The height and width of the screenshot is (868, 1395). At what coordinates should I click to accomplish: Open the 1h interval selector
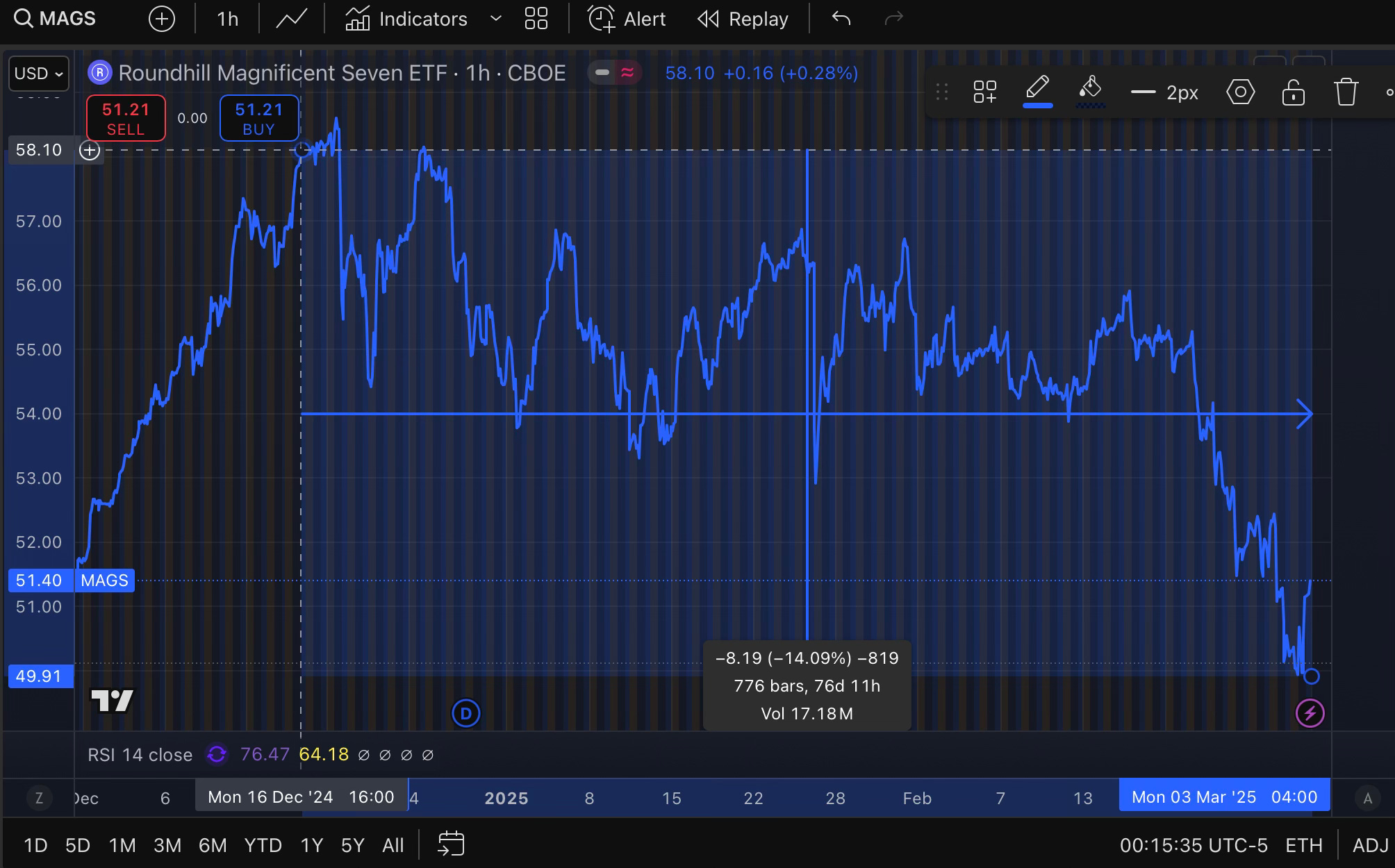tap(227, 19)
